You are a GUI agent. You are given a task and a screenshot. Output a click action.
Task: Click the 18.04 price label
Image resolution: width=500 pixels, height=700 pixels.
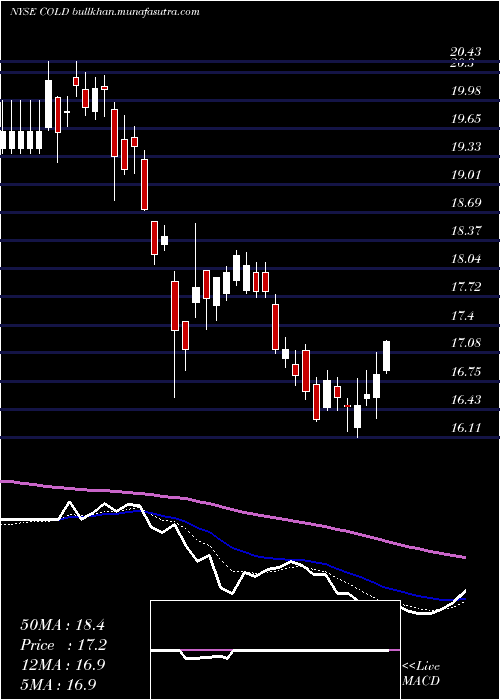(466, 259)
